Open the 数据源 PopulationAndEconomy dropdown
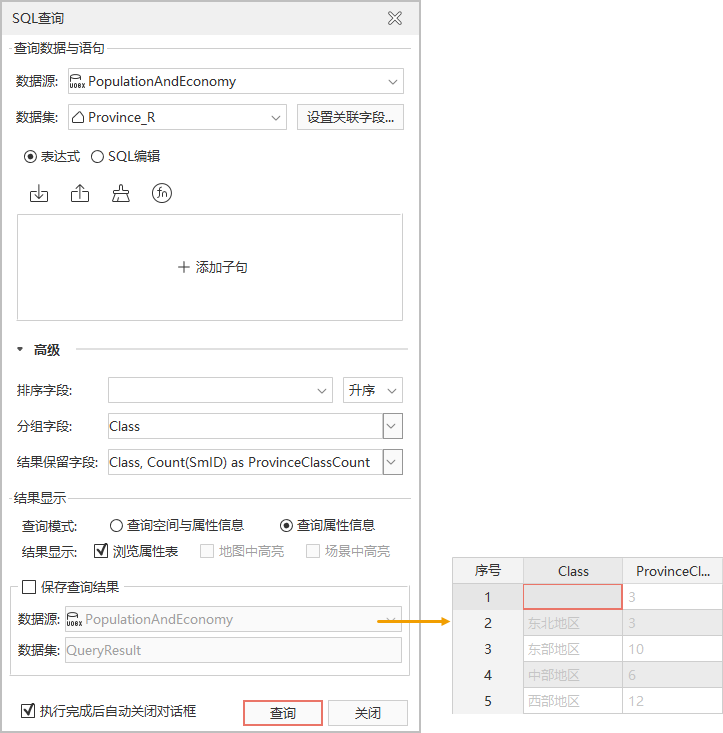The image size is (723, 733). [392, 82]
